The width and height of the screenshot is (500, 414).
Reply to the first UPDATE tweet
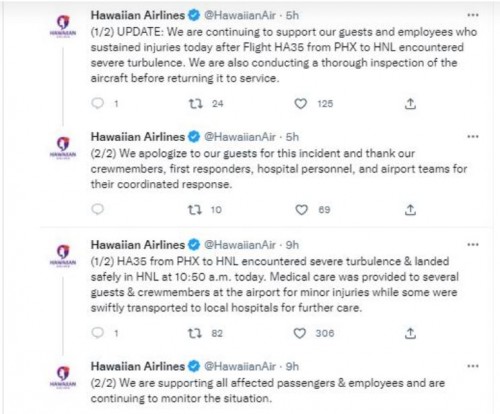point(98,103)
